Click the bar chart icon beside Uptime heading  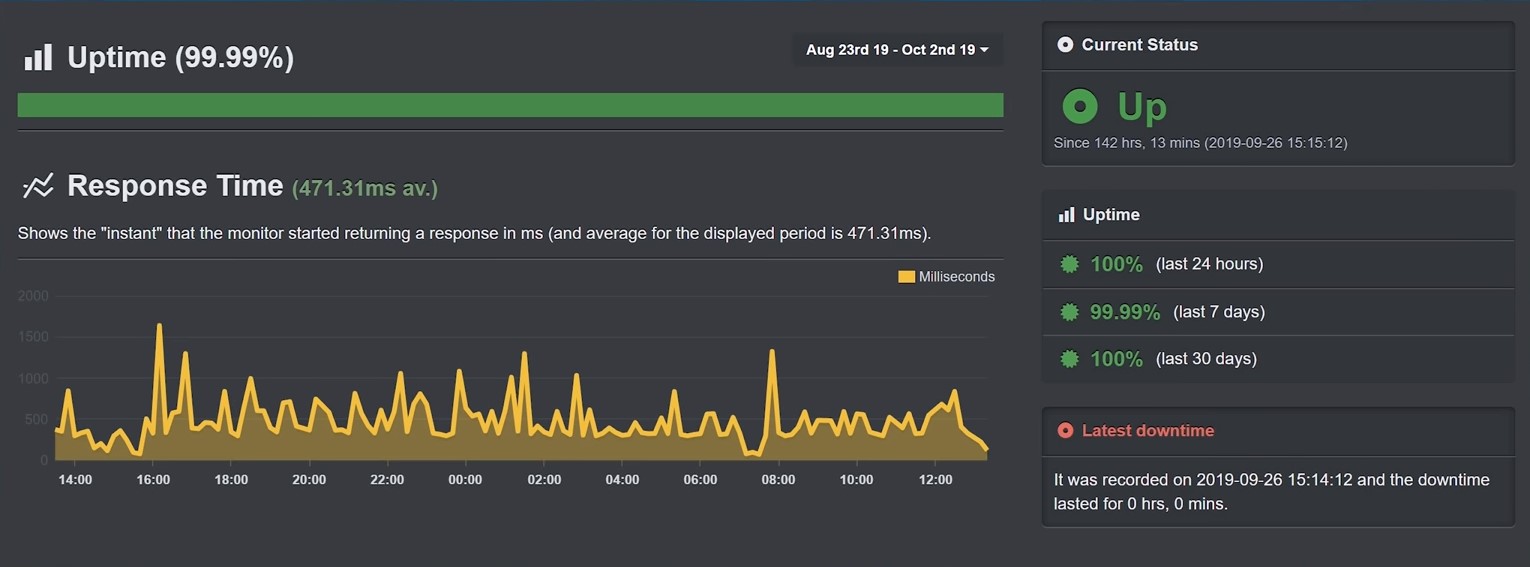click(x=38, y=58)
